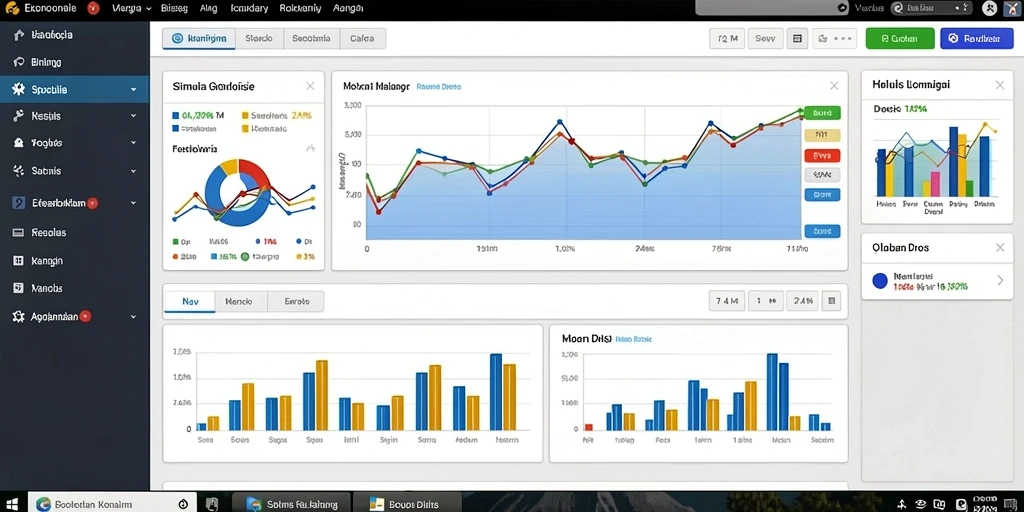The width and height of the screenshot is (1024, 512).
Task: Click the wrench icon beside 'Resuis'
Action: pos(18,116)
